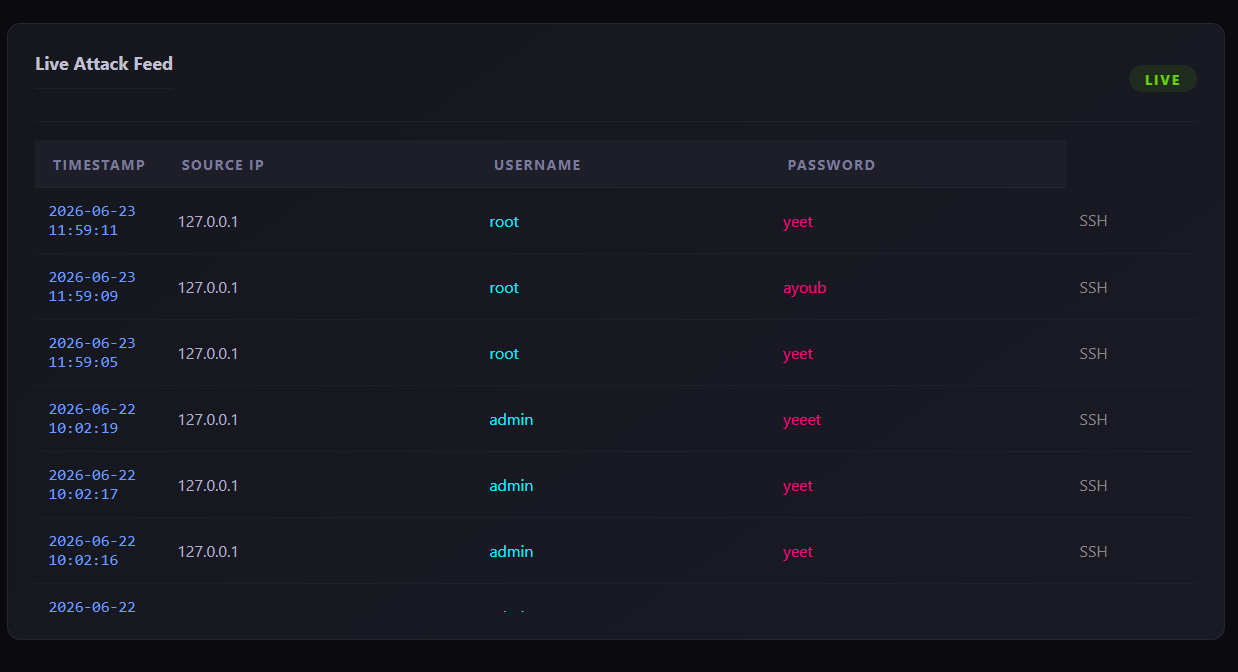Image resolution: width=1238 pixels, height=672 pixels.
Task: Click source IP in the 11:59:05 row
Action: [x=208, y=354]
